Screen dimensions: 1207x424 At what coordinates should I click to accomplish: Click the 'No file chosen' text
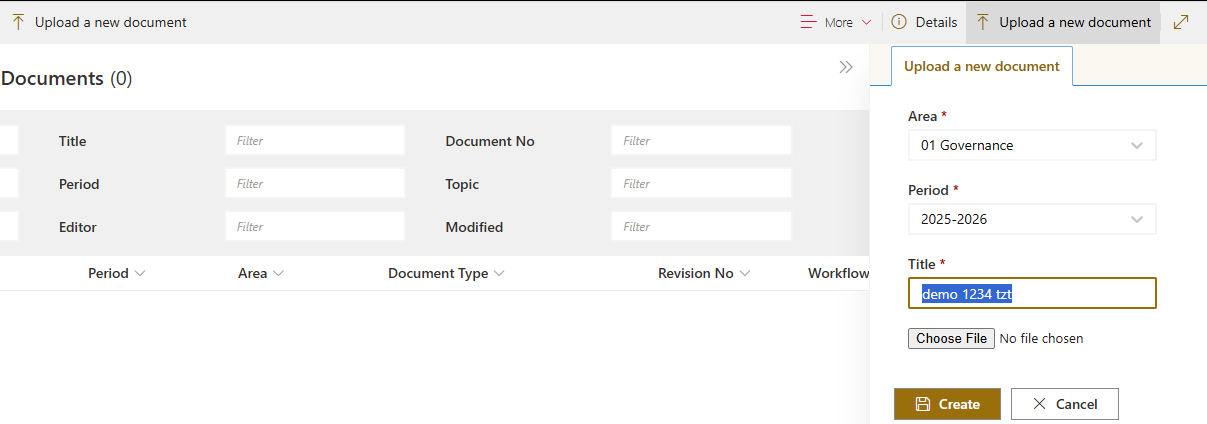pos(1041,338)
